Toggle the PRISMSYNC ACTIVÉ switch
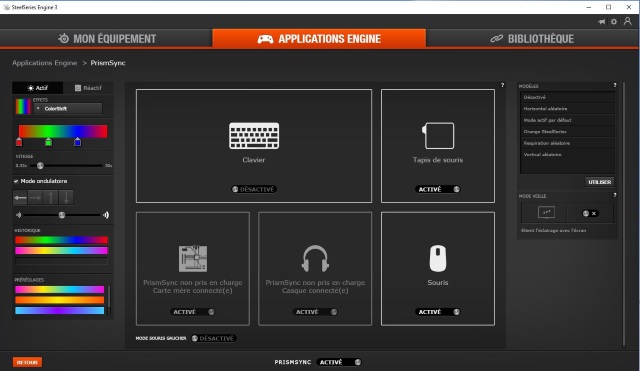Image resolution: width=640 pixels, height=371 pixels. pyautogui.click(x=339, y=362)
